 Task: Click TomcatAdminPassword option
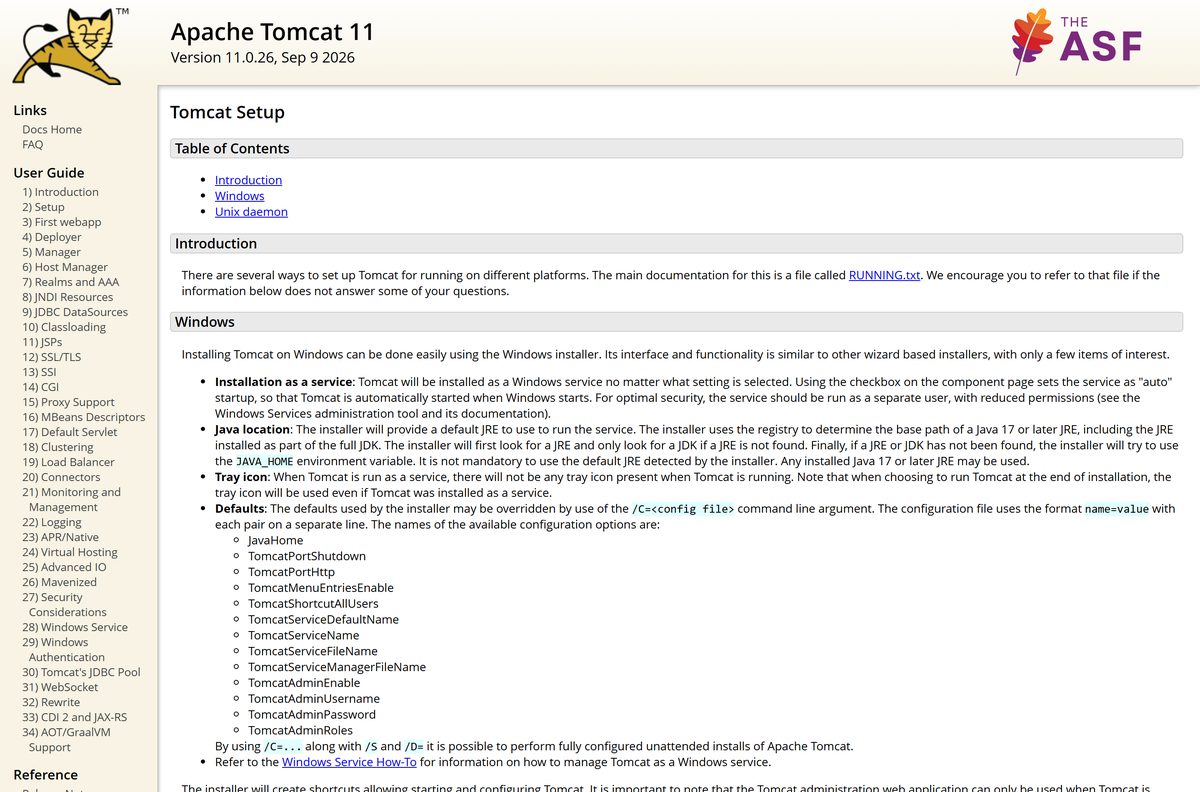coord(312,715)
